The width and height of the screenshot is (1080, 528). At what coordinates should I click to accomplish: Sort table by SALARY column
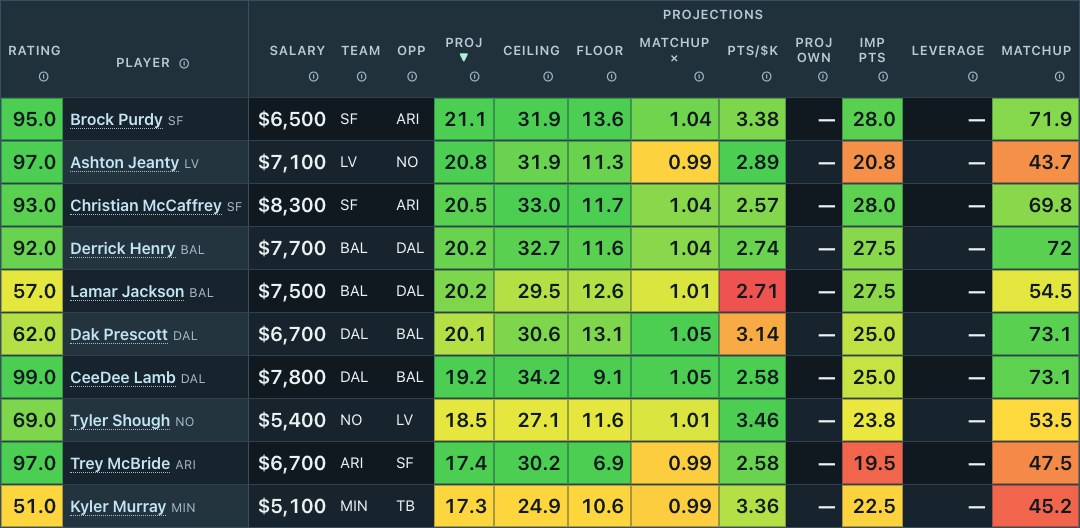(x=297, y=50)
